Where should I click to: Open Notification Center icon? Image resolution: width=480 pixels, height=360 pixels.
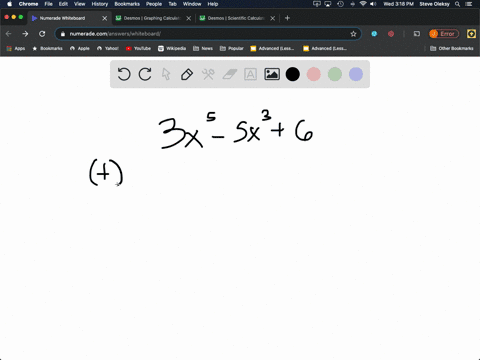pyautogui.click(x=469, y=4)
